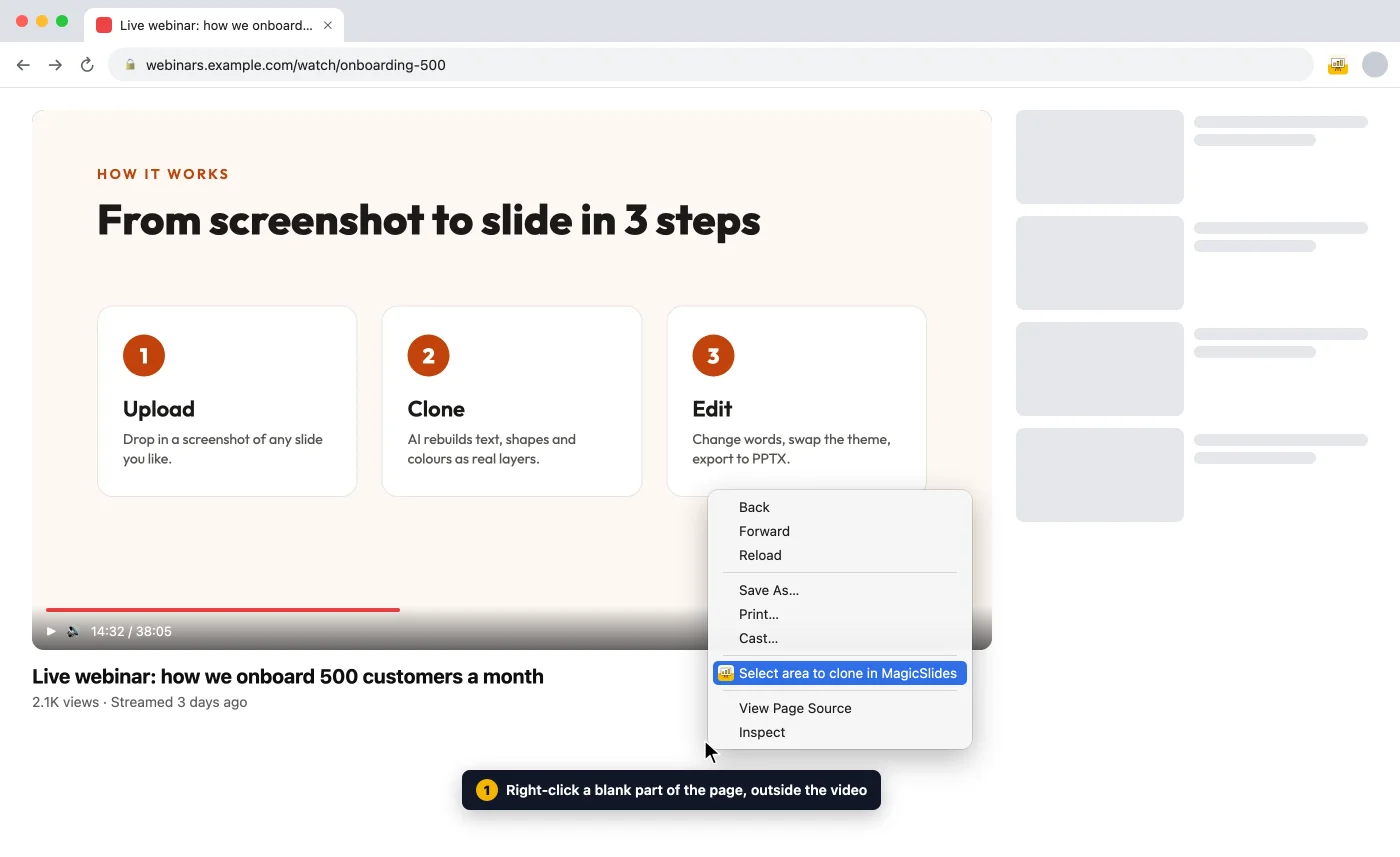Viewport: 1400px width, 857px height.
Task: Click the 'Clone' step card heading
Action: pyautogui.click(x=436, y=409)
